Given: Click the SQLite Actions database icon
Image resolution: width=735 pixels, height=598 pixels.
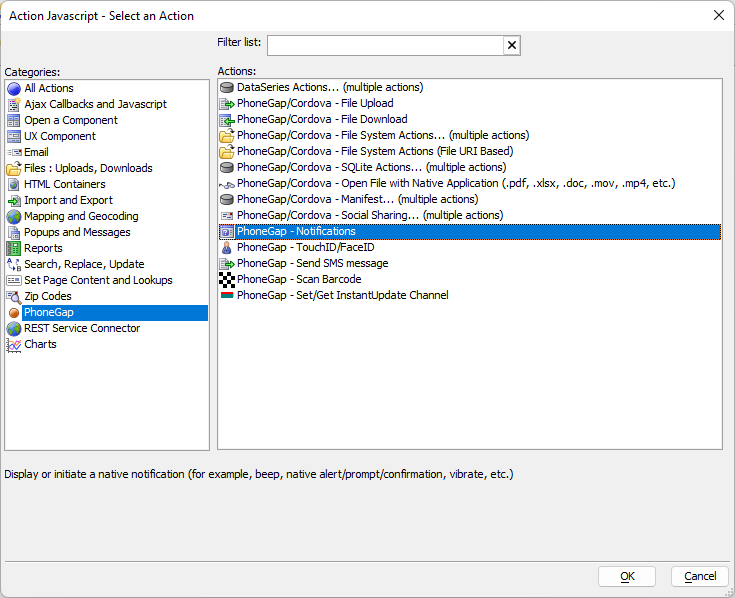Looking at the screenshot, I should click(x=227, y=167).
